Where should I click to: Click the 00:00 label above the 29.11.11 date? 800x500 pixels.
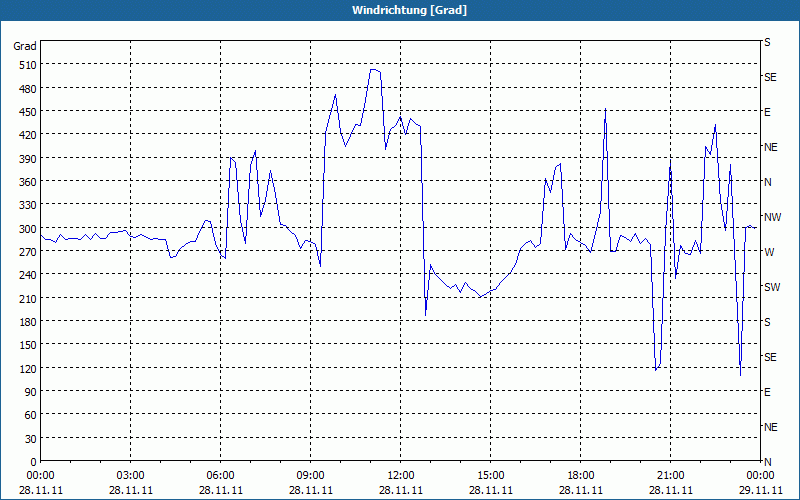[760, 476]
